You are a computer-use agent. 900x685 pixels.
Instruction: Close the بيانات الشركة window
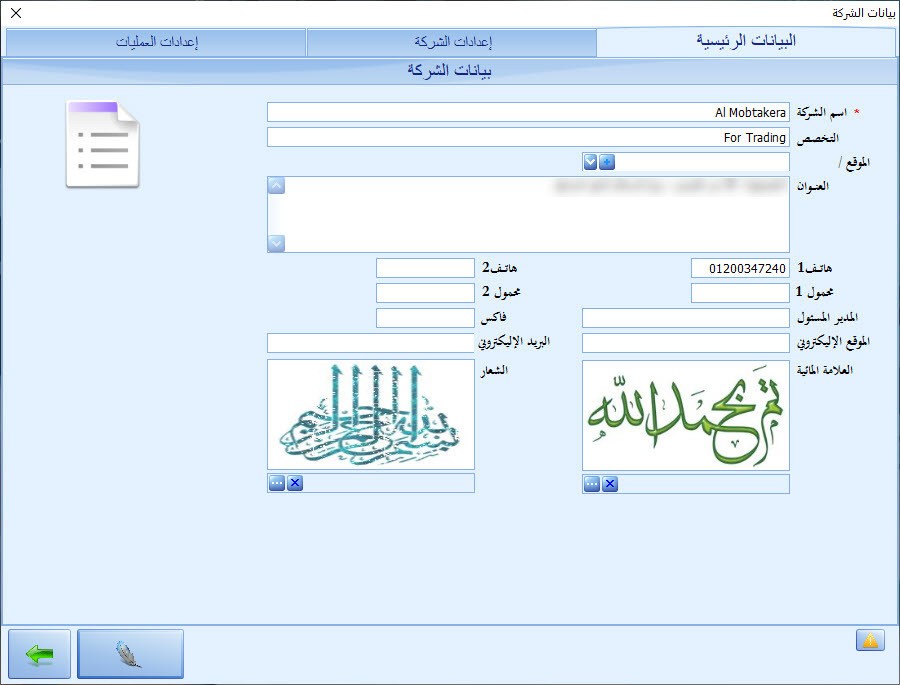(16, 13)
